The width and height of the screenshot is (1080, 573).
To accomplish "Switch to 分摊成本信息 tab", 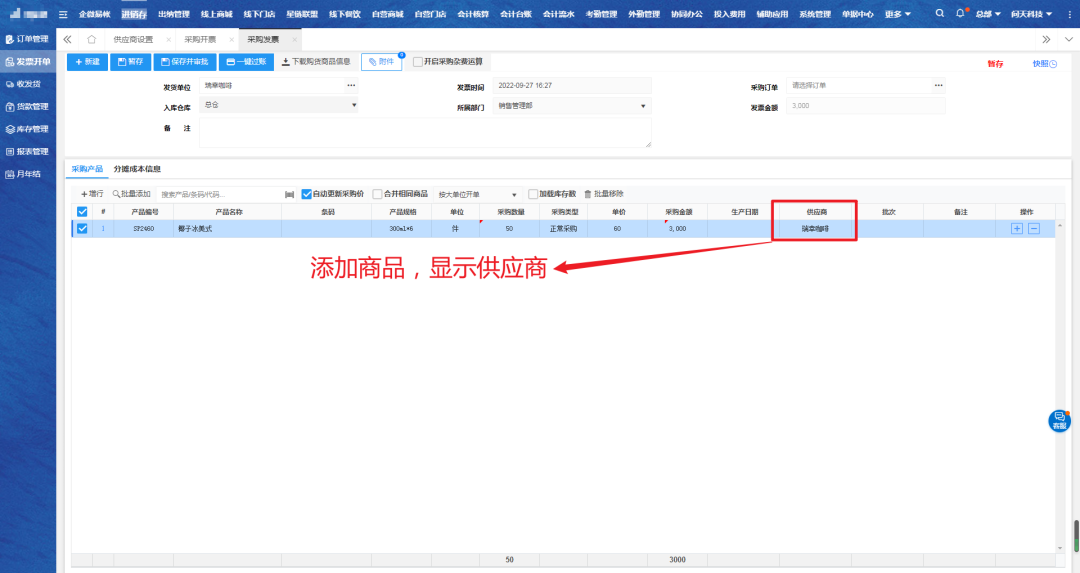I will (137, 169).
